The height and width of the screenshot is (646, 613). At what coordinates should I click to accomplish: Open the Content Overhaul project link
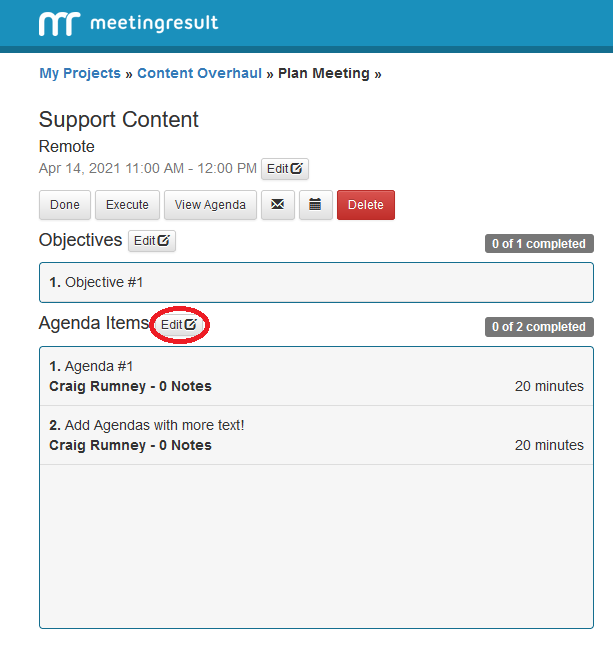199,73
